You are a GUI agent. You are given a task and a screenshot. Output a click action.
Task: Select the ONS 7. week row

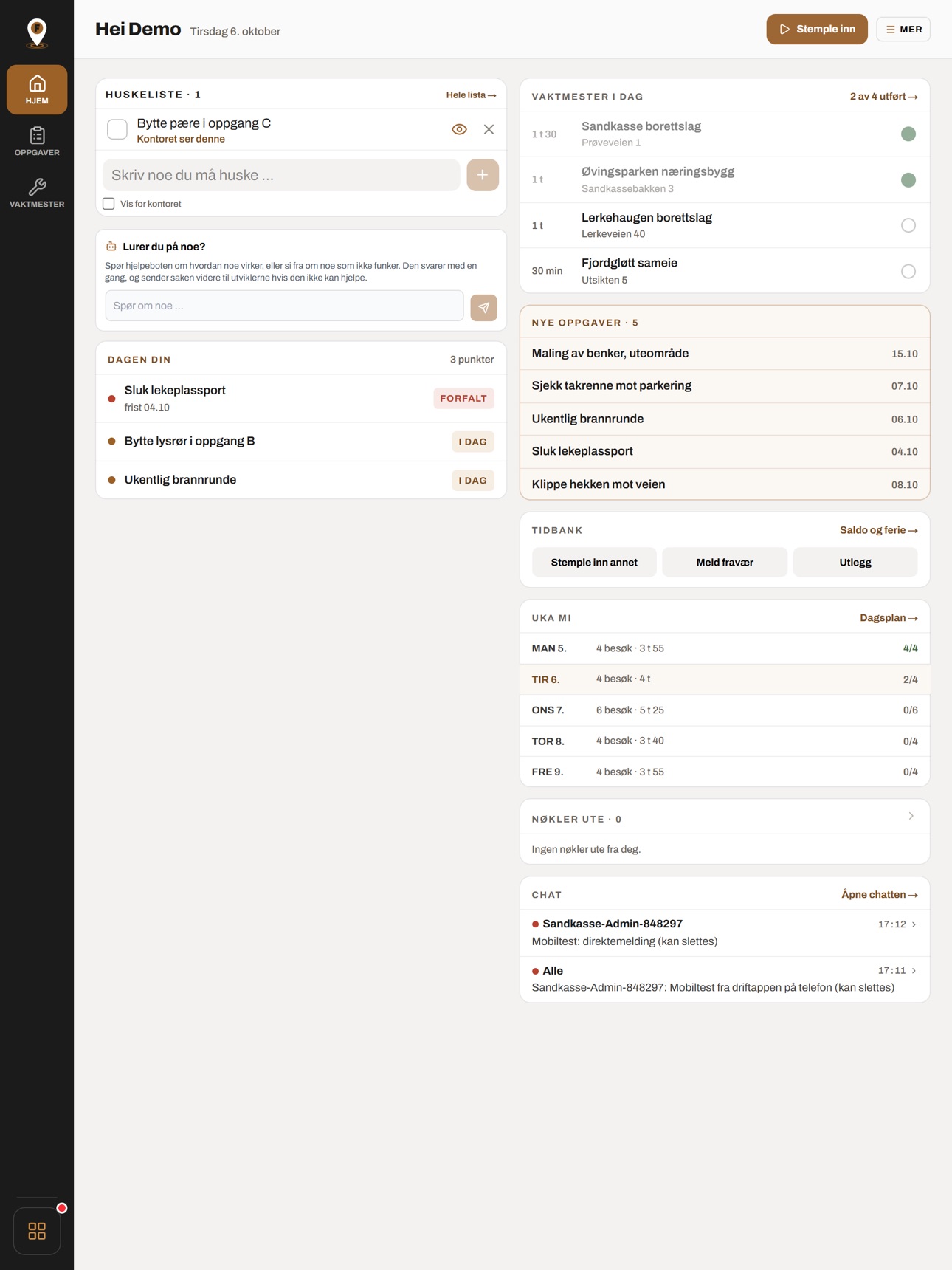pyautogui.click(x=725, y=710)
